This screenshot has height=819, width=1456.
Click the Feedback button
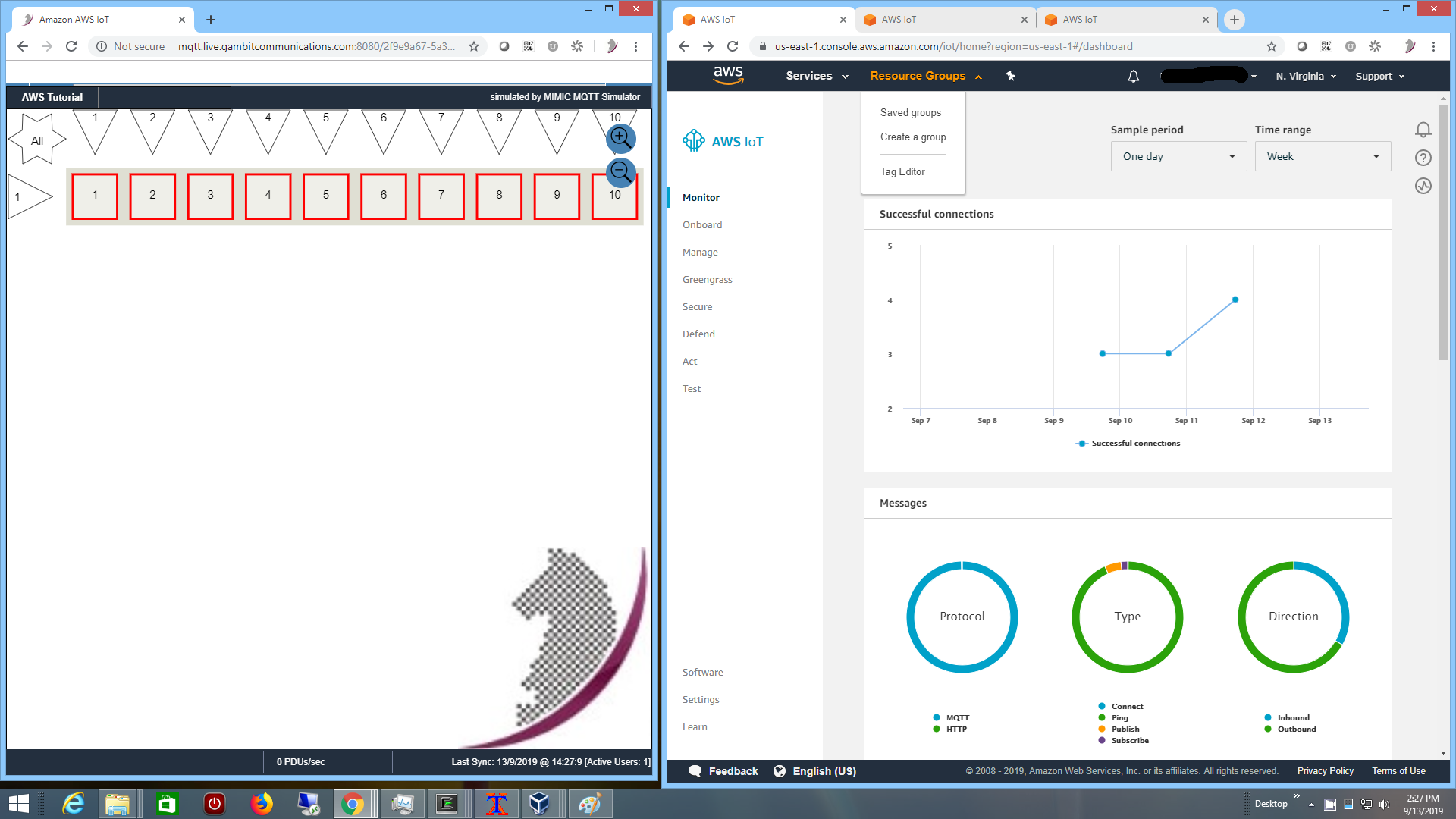[723, 771]
